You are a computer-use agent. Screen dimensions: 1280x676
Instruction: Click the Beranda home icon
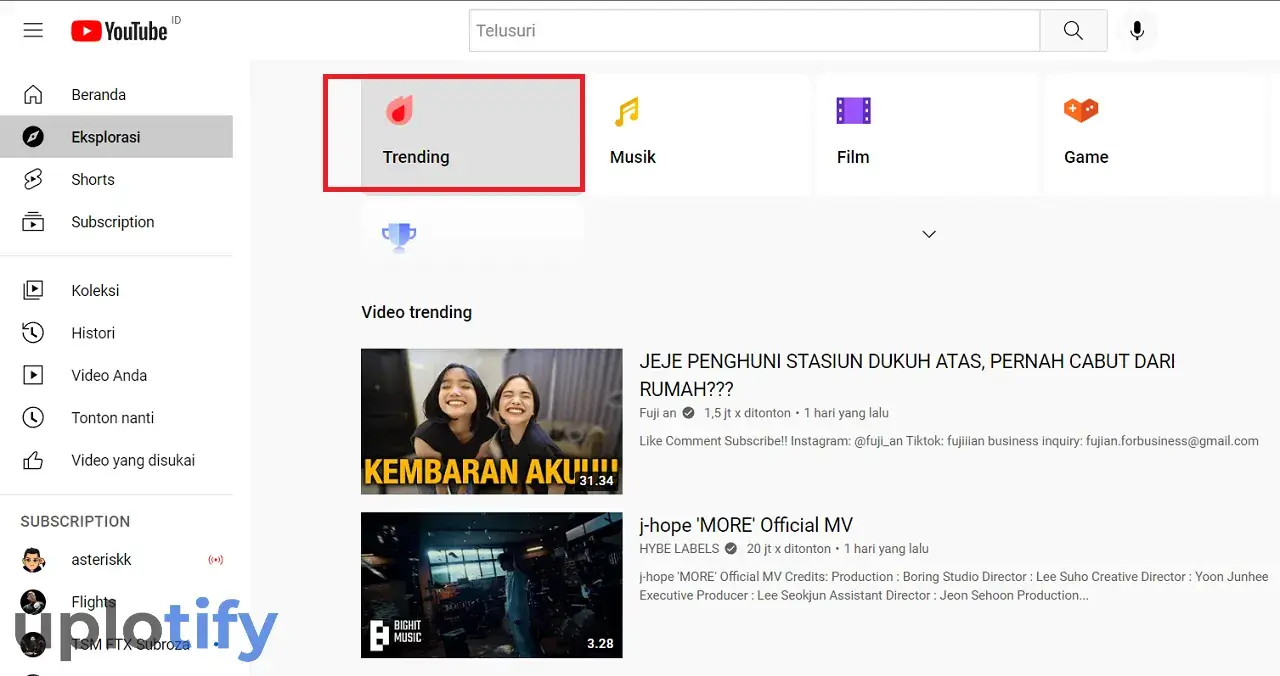coord(33,95)
